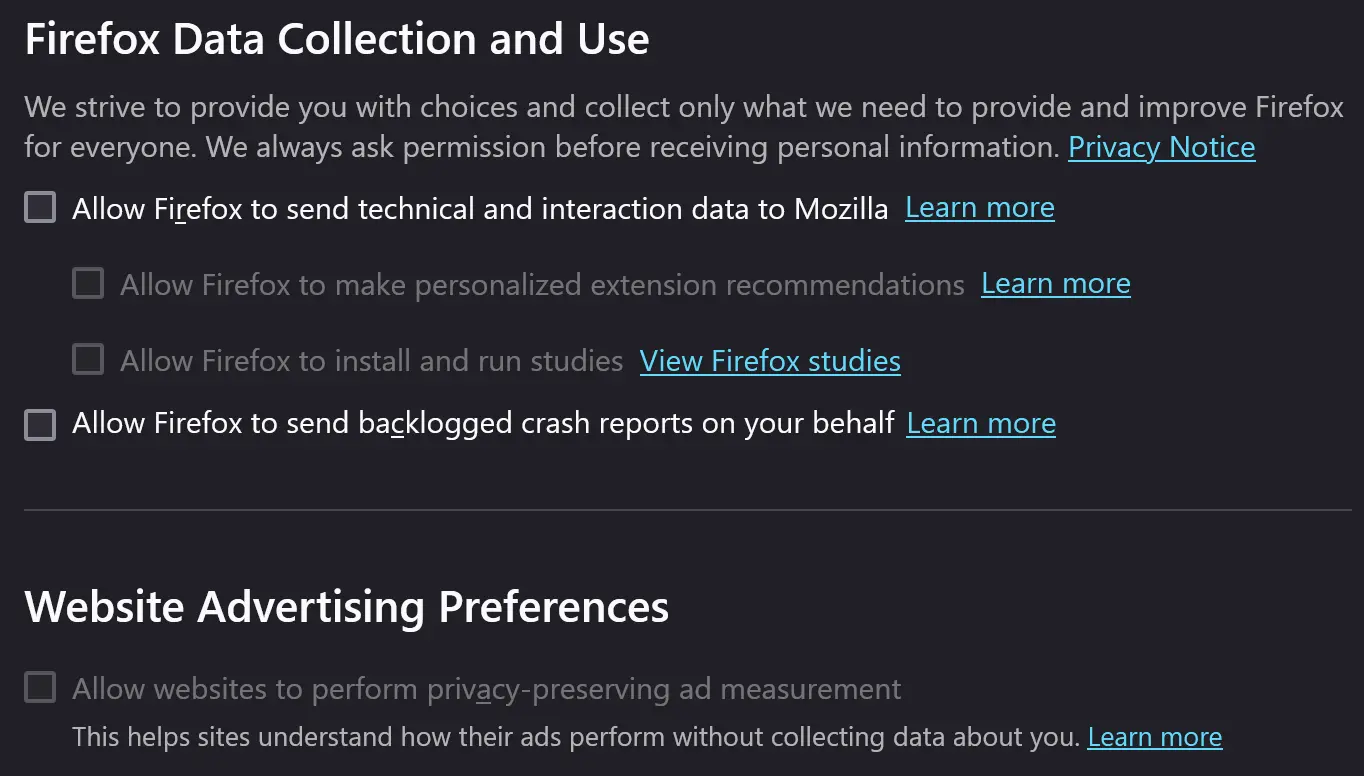This screenshot has width=1364, height=776.
Task: Tick the personalized extension recommendations checkbox
Action: [x=88, y=284]
